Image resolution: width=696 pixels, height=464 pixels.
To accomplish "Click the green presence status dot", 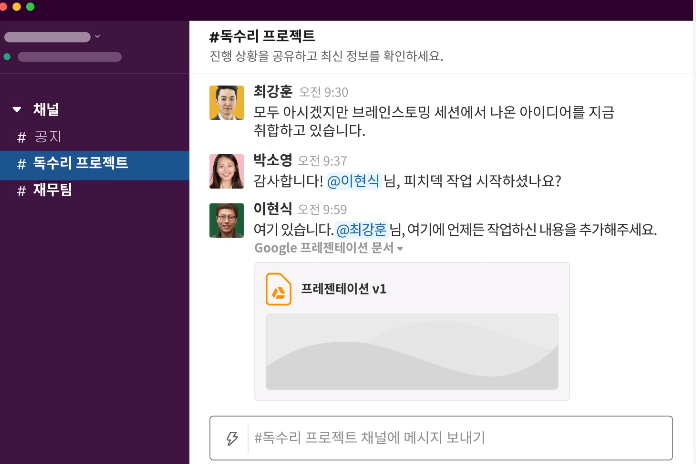I will coord(8,57).
